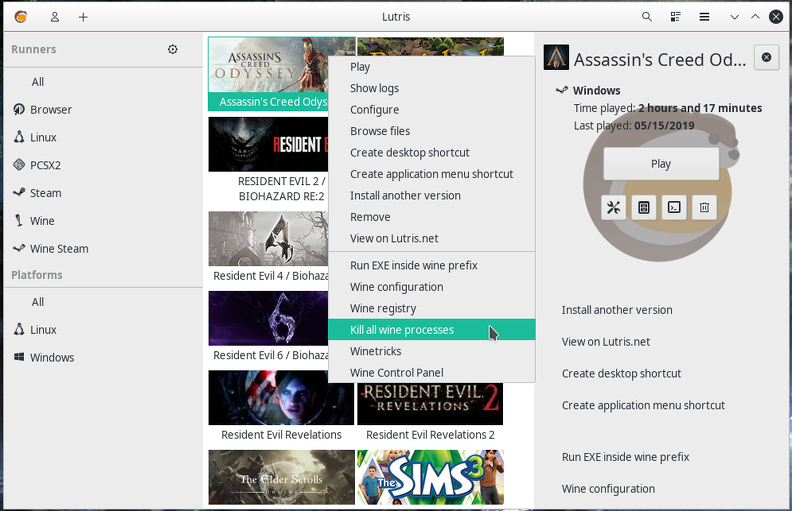Select the Assassin's Creed Odyssey game tile

click(x=268, y=74)
